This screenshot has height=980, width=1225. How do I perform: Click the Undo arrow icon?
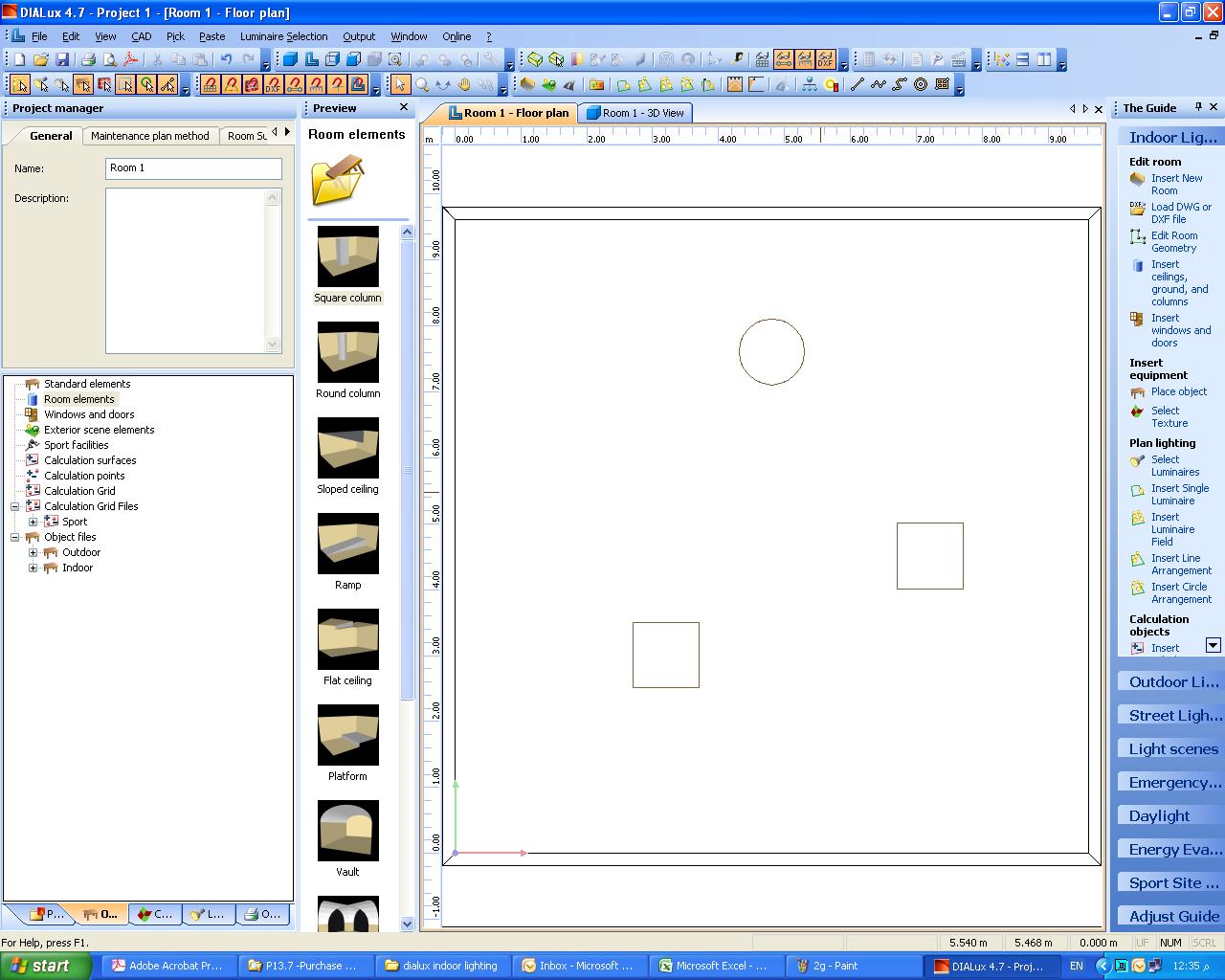[226, 59]
